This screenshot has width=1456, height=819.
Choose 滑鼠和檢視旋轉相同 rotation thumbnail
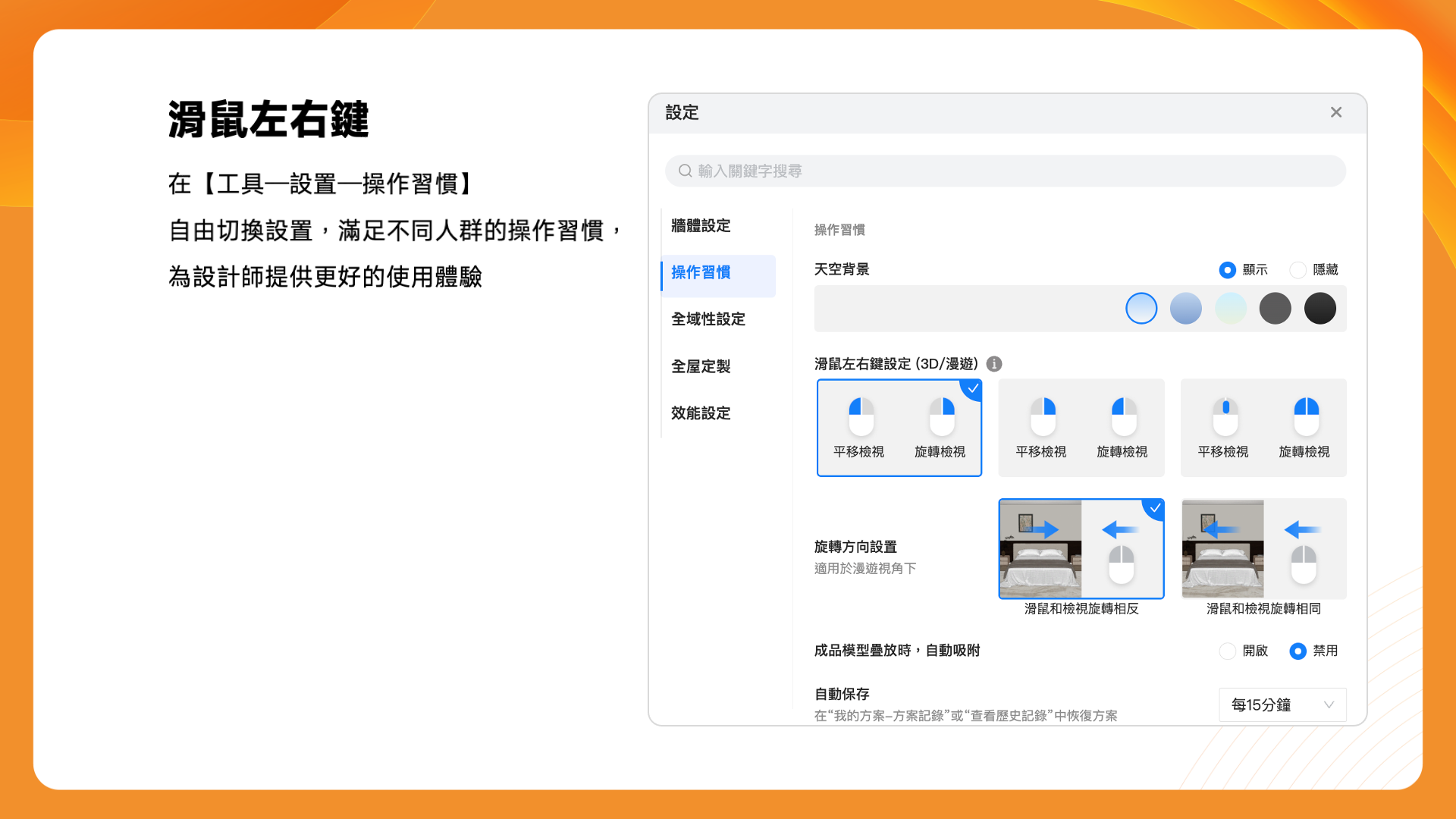pos(1263,548)
